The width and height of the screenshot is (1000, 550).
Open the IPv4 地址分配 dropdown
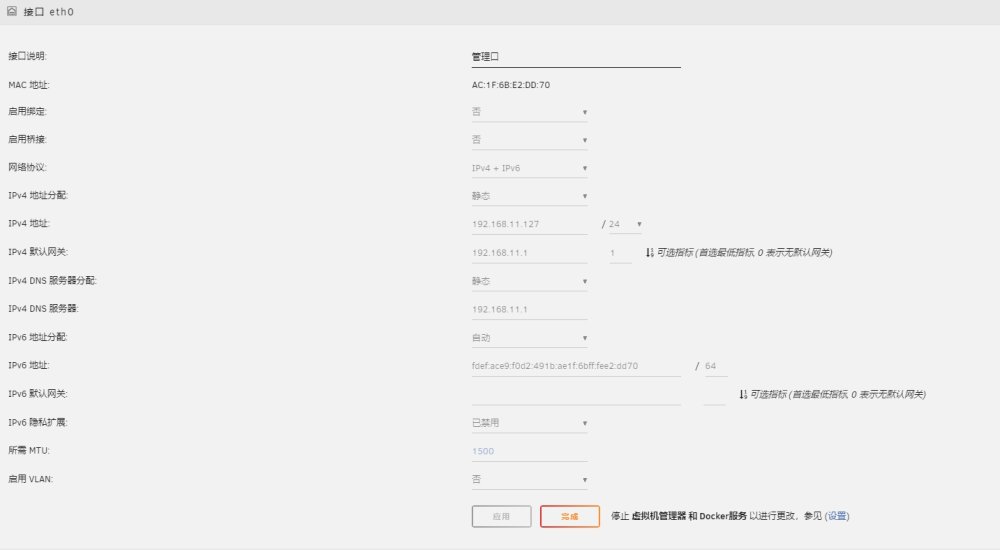(x=529, y=196)
